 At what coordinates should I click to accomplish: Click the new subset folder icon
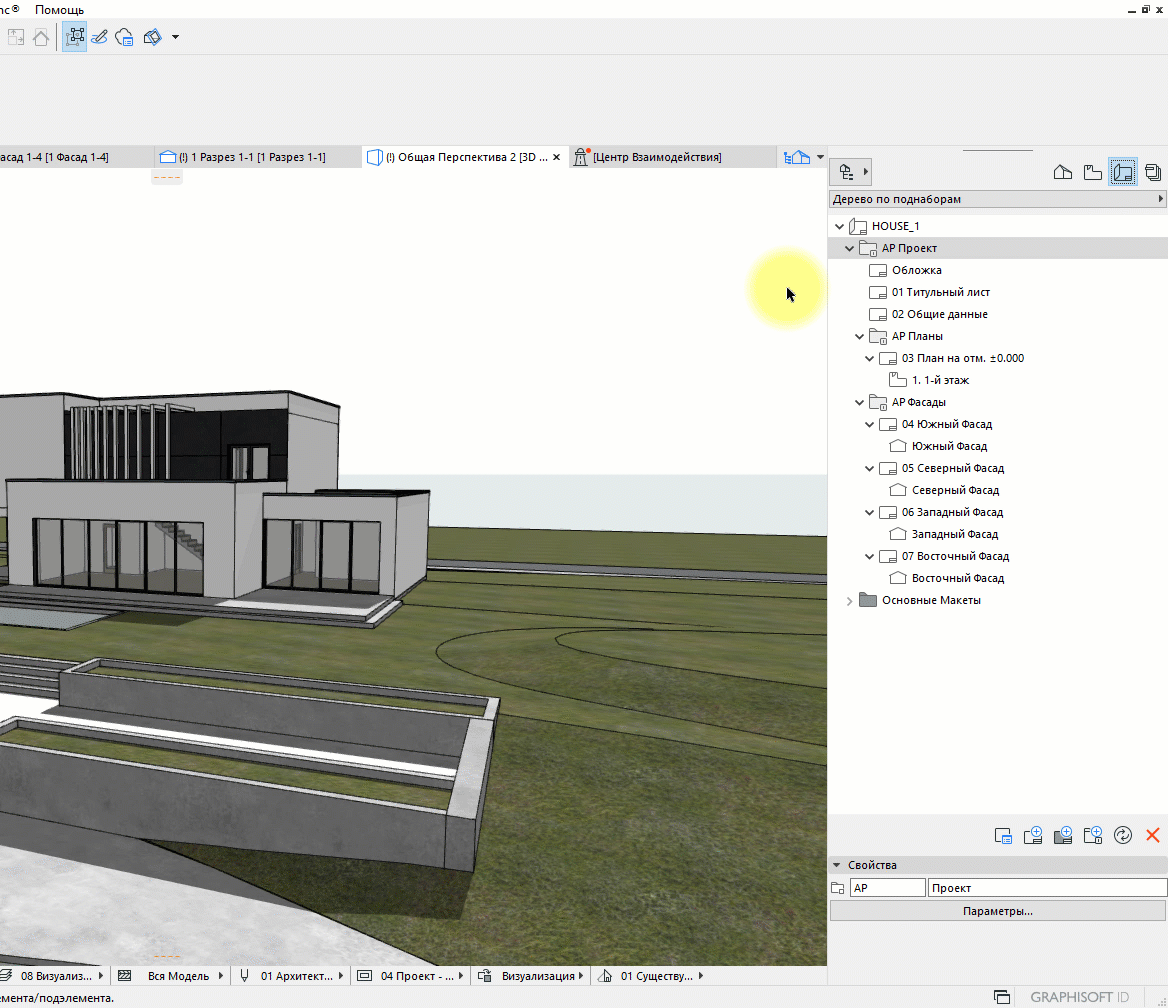[x=1092, y=835]
